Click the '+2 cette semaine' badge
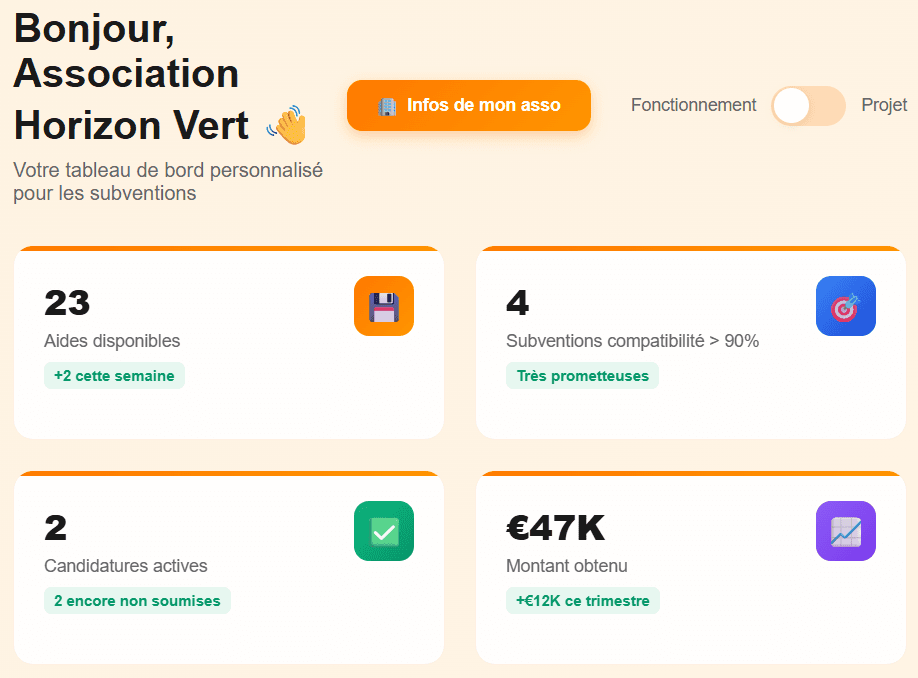The image size is (918, 678). tap(114, 376)
